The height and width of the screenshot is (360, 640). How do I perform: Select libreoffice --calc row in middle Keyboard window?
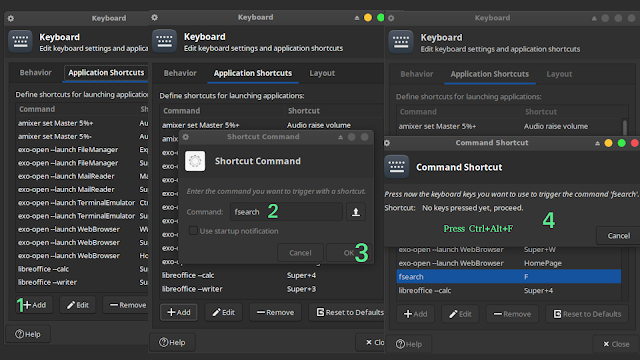272,276
